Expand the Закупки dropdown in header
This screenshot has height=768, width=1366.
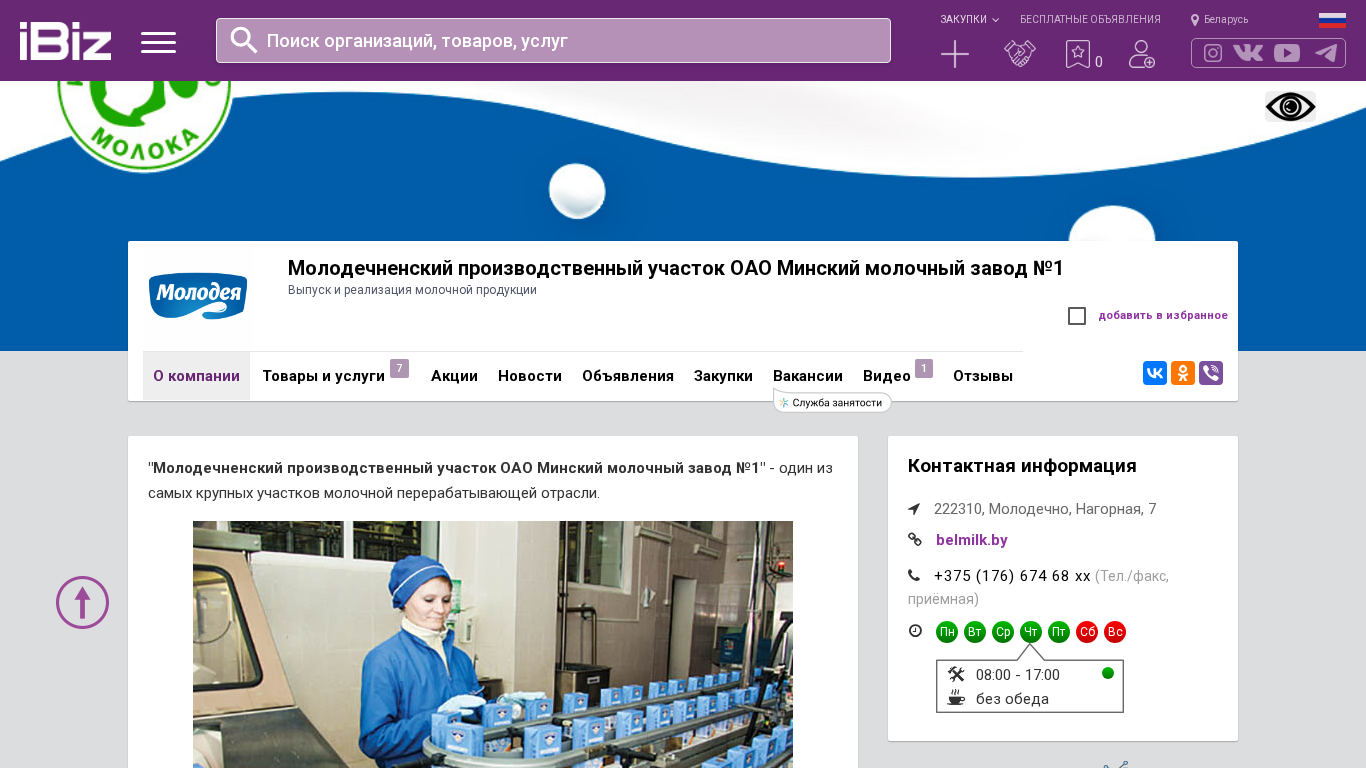[x=969, y=20]
